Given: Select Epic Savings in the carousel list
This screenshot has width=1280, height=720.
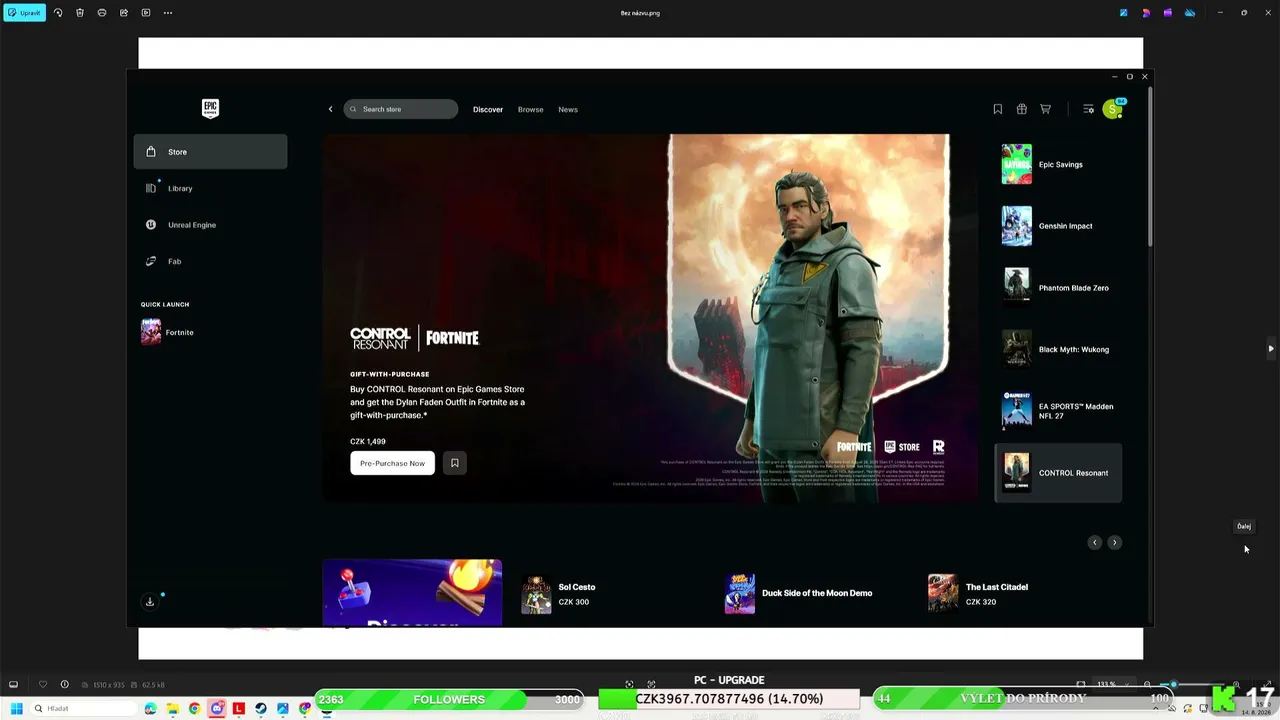Looking at the screenshot, I should coord(1058,164).
